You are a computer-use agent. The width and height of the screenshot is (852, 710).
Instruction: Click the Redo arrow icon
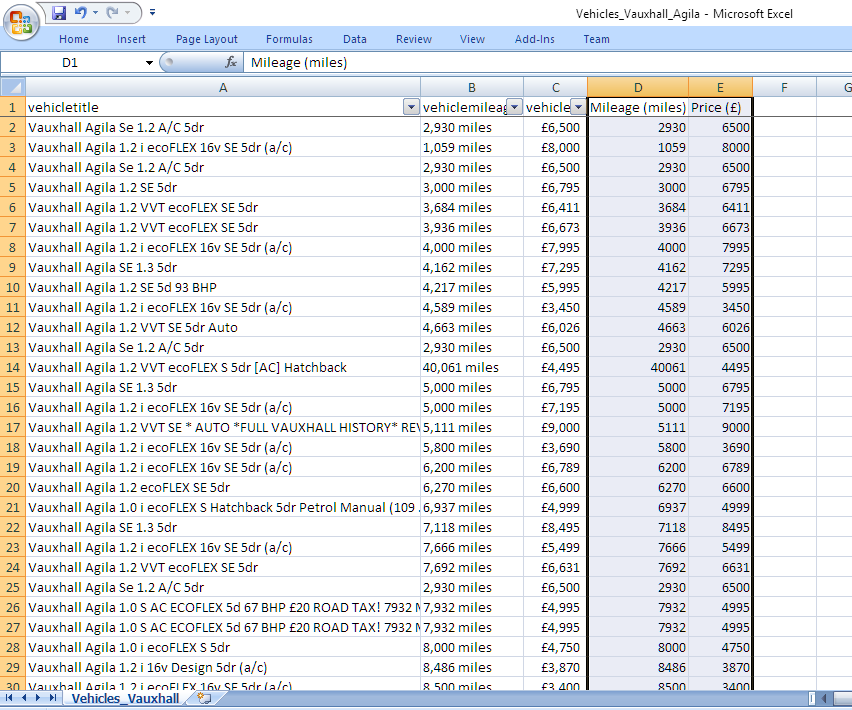[x=112, y=13]
